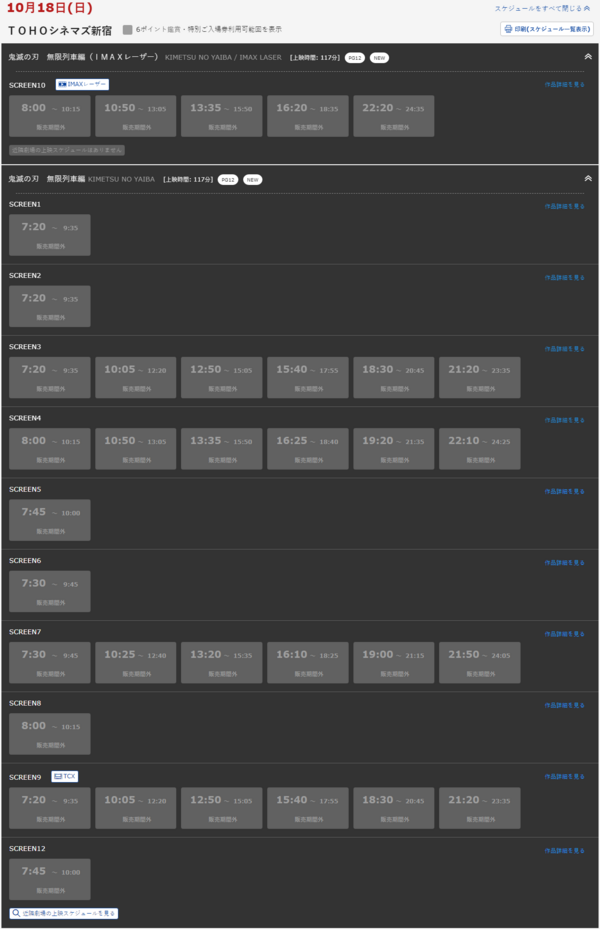Click the PG12 rating badge on IMAX title
This screenshot has height=929, width=600.
pos(355,58)
